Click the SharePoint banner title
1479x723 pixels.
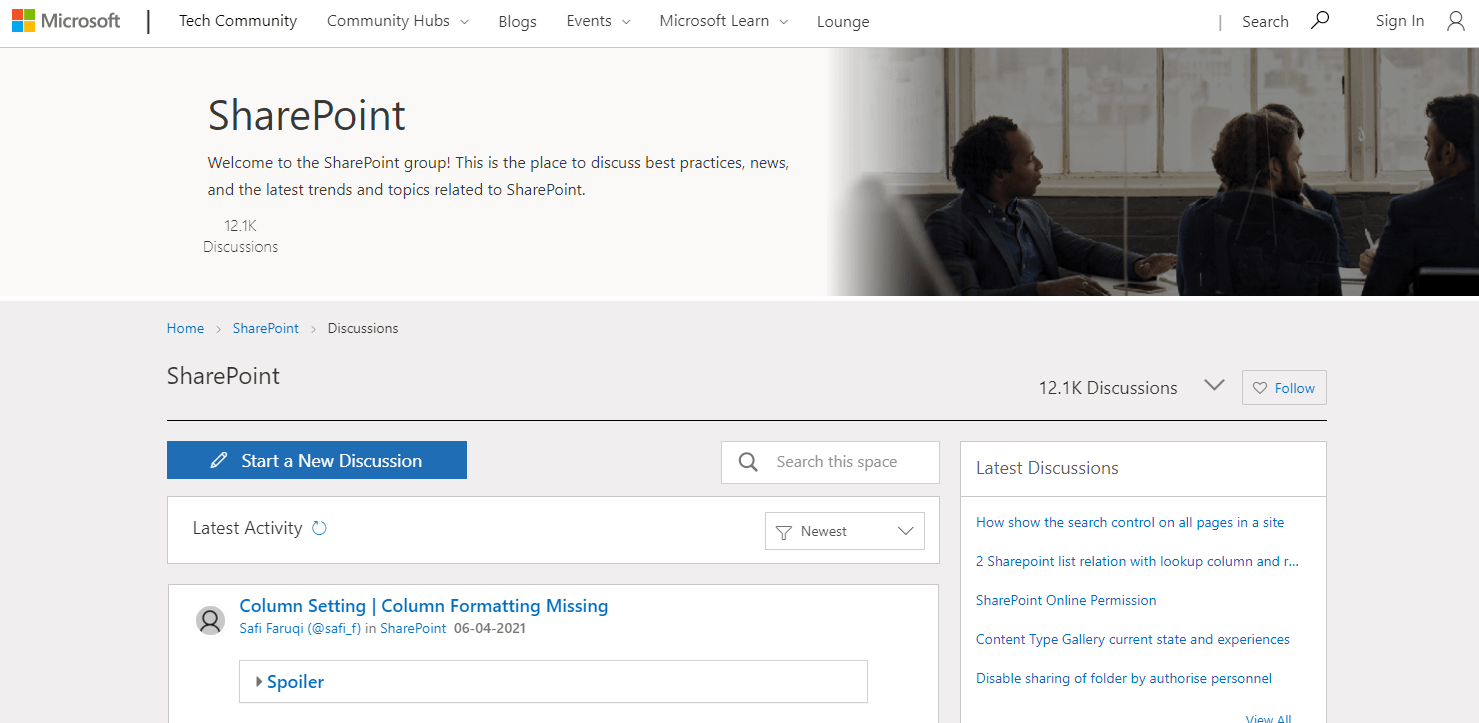307,115
